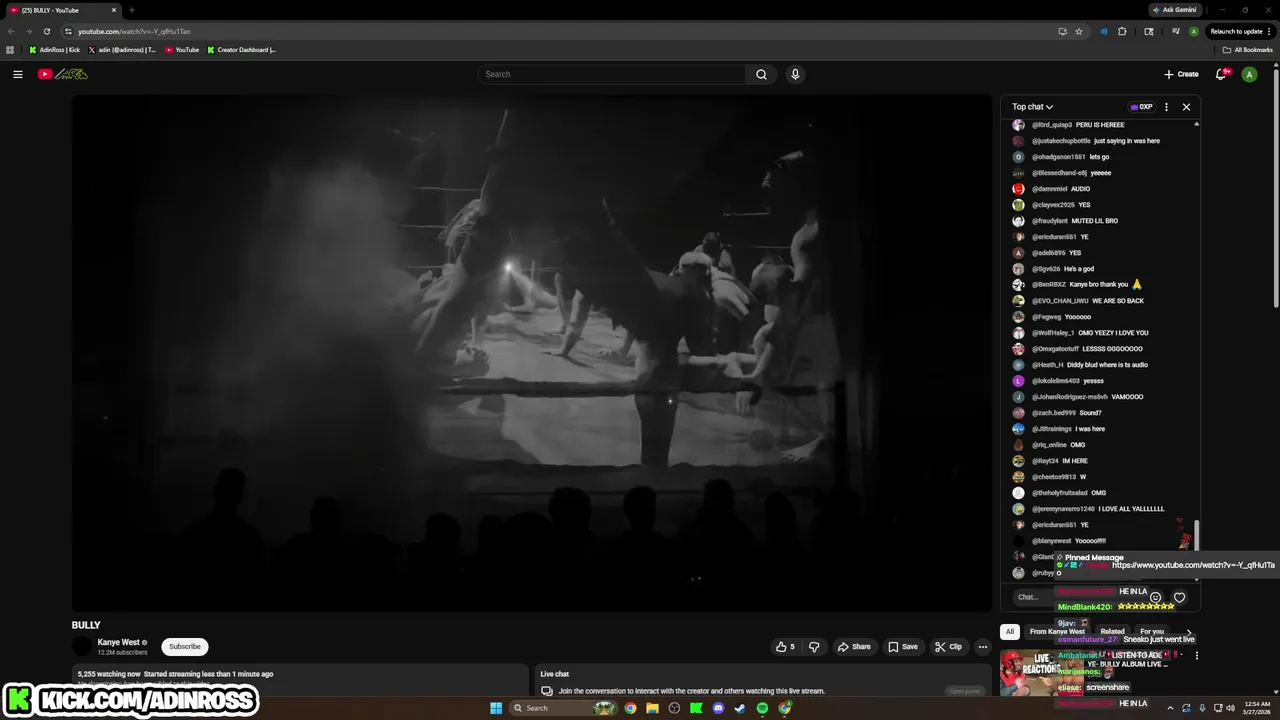Screen dimensions: 1280x720
Task: Open Chrome extensions puzzle icon
Action: (x=1122, y=31)
